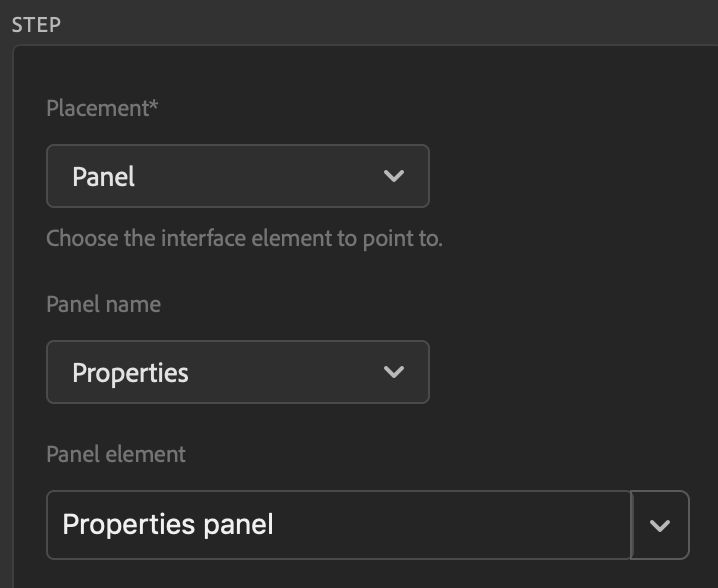Viewport: 718px width, 588px height.
Task: Click the divider beside the Panel element arrow
Action: tap(632, 524)
